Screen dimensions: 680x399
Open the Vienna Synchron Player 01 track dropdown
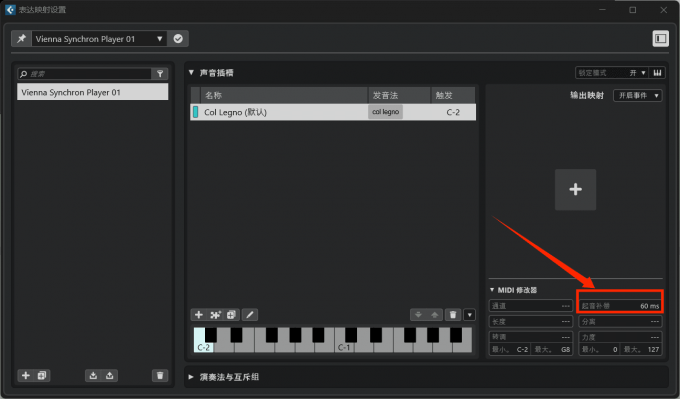click(99, 39)
